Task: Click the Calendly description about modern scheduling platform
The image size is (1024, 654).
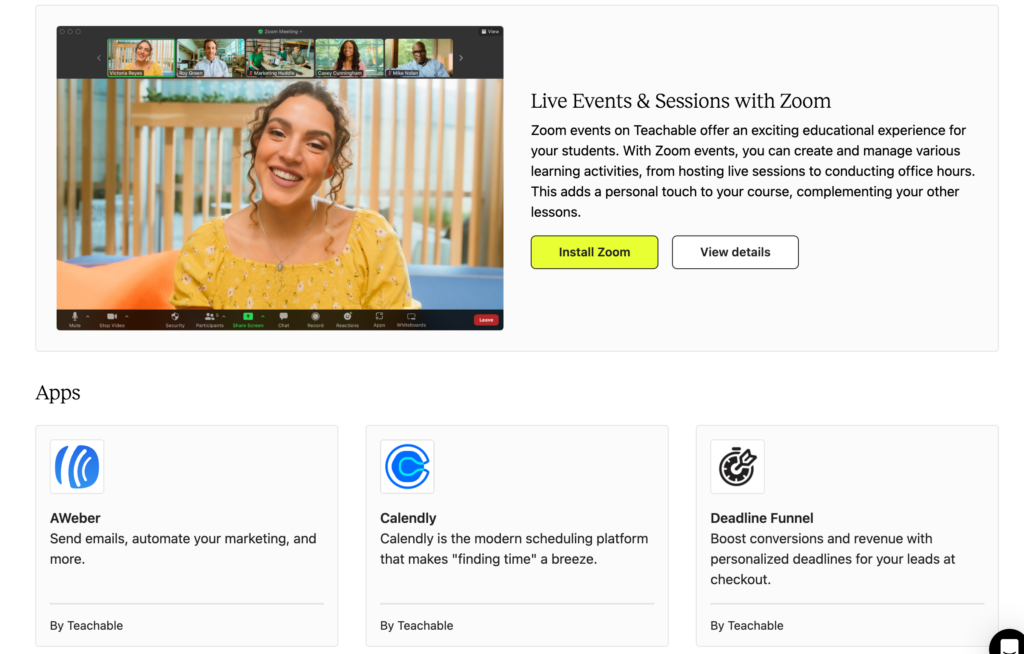Action: click(514, 549)
